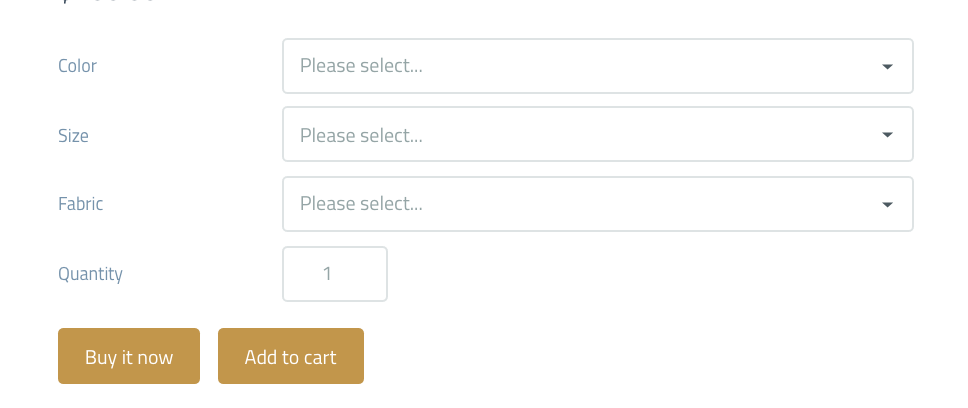Click the caret arrow in the Size field
Screen dimensions: 968x408
887,134
